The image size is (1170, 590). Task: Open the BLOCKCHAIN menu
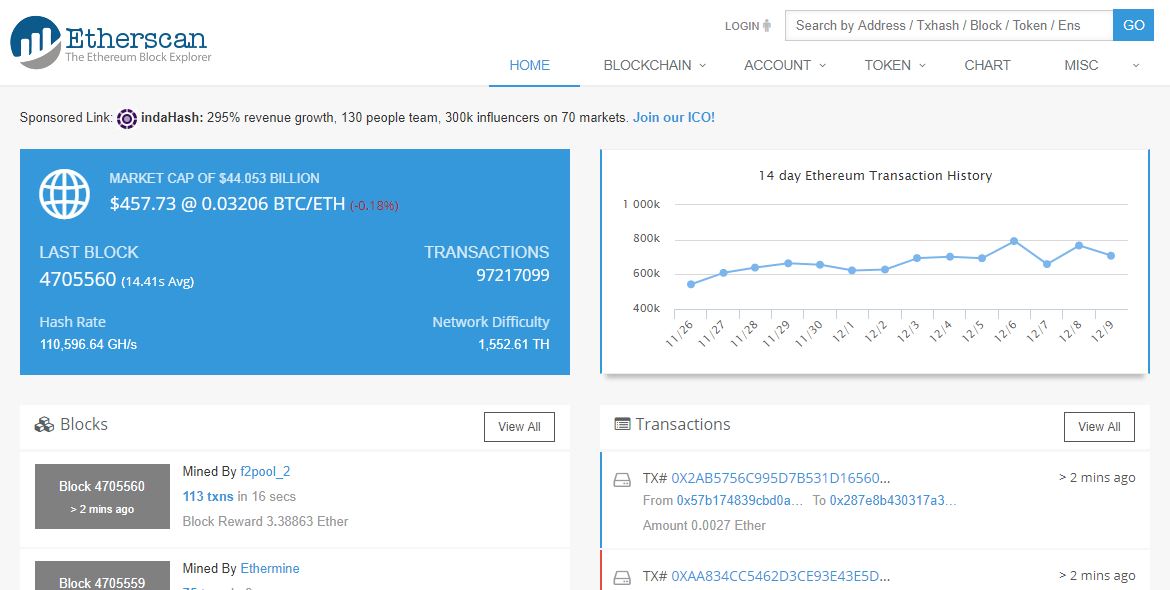(x=647, y=66)
